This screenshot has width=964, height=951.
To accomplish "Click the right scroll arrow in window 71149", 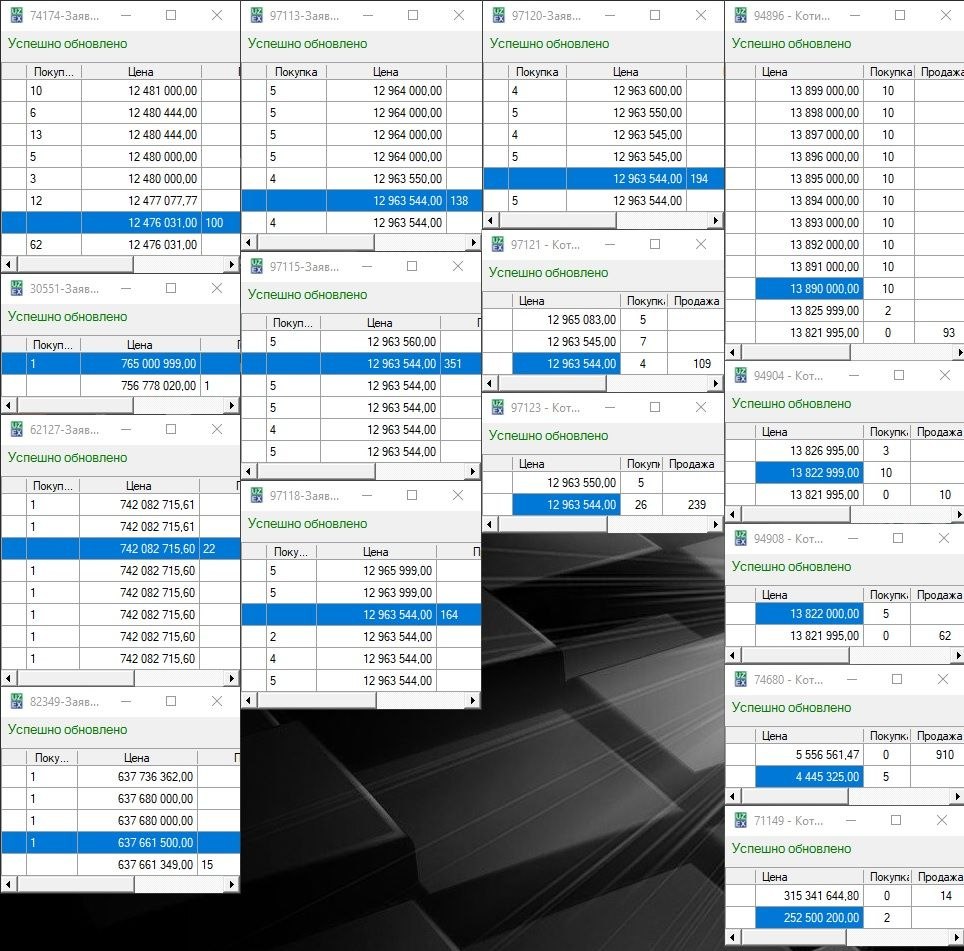I will tap(957, 938).
